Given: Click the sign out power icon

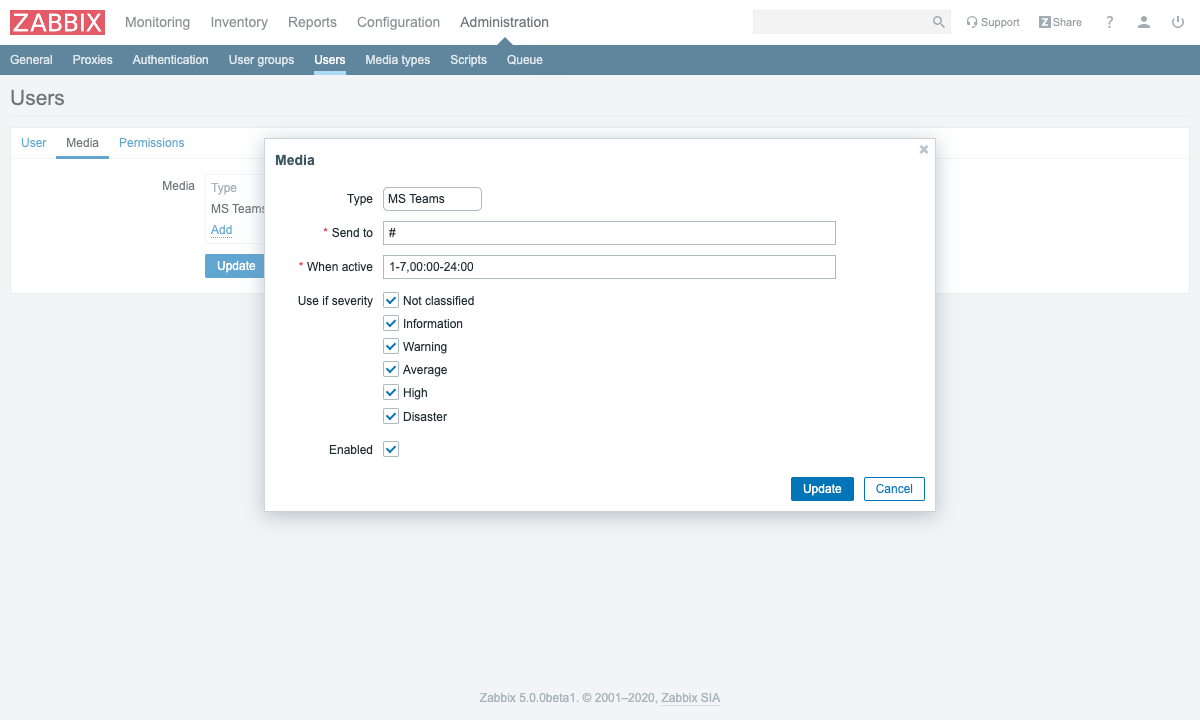Looking at the screenshot, I should point(1177,22).
